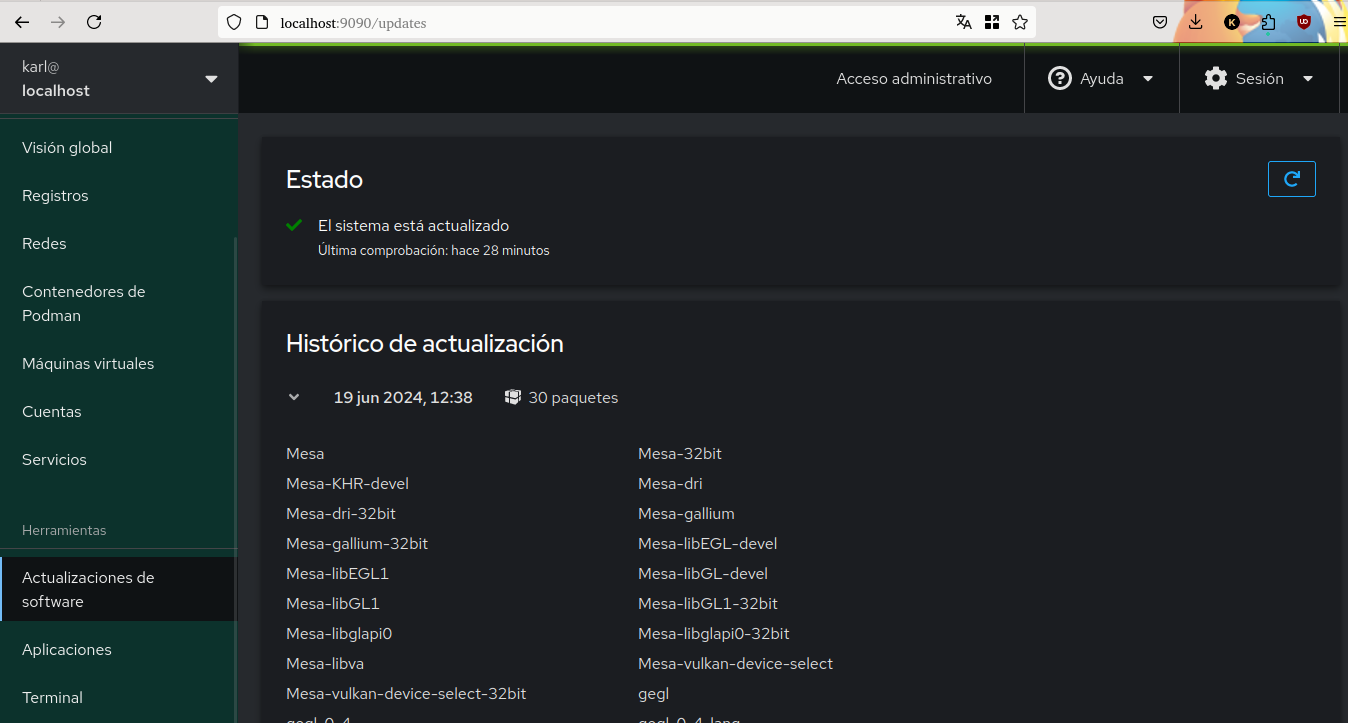The width and height of the screenshot is (1348, 723).
Task: Switch to Aplicaciones in the sidebar
Action: click(x=66, y=649)
